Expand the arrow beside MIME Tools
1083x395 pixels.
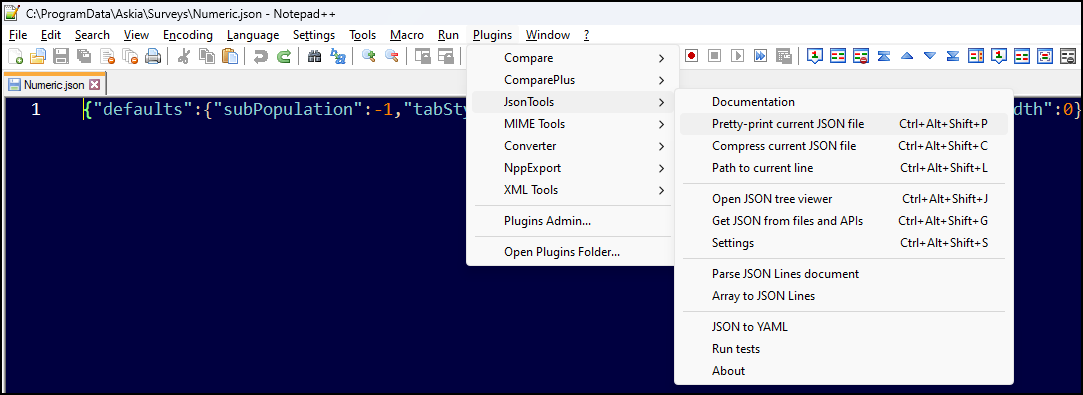(661, 124)
